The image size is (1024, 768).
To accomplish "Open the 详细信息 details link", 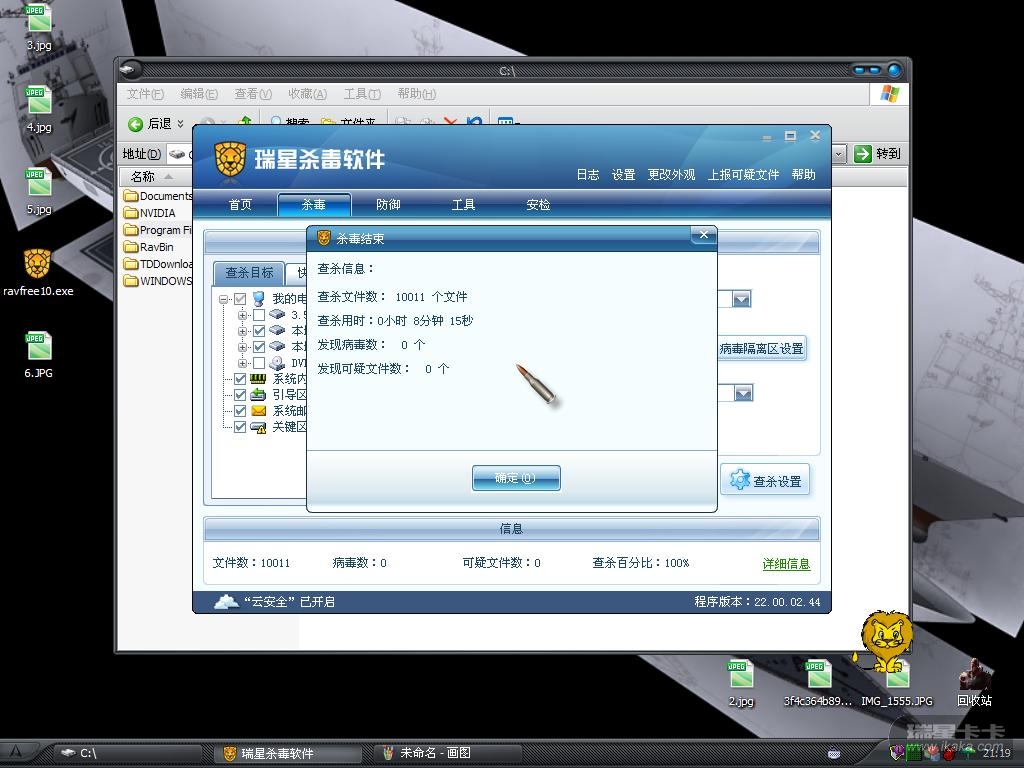I will pyautogui.click(x=786, y=563).
